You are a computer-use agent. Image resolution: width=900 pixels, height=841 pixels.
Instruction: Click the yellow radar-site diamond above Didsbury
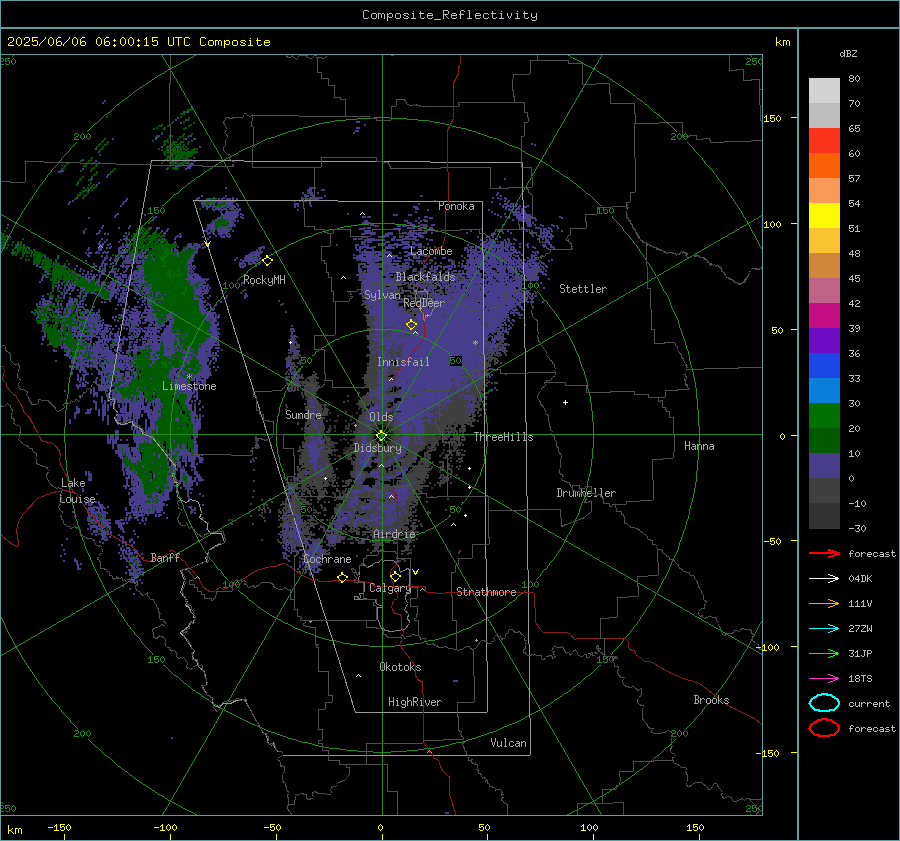coord(381,436)
